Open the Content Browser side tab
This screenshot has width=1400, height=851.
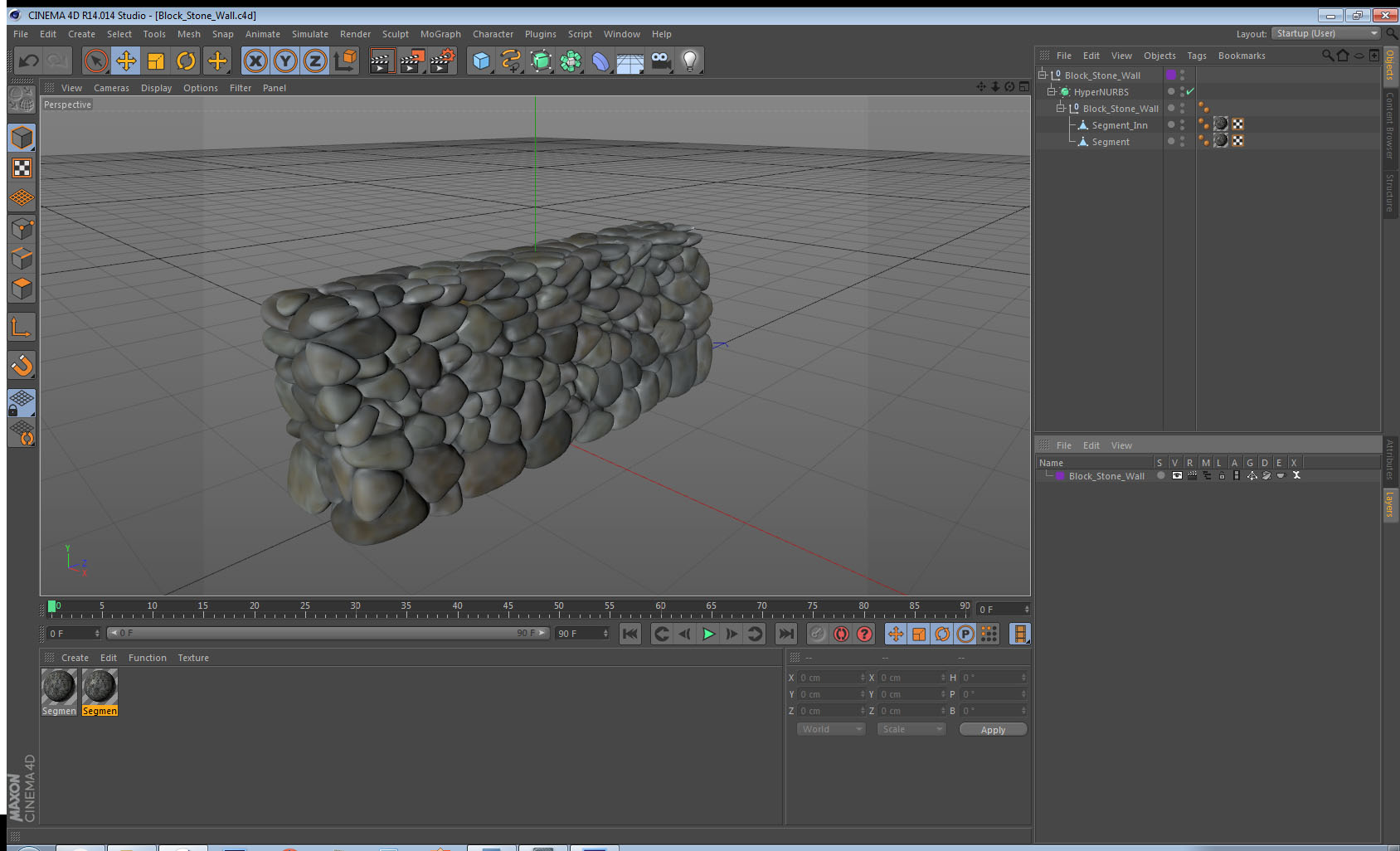[1390, 125]
